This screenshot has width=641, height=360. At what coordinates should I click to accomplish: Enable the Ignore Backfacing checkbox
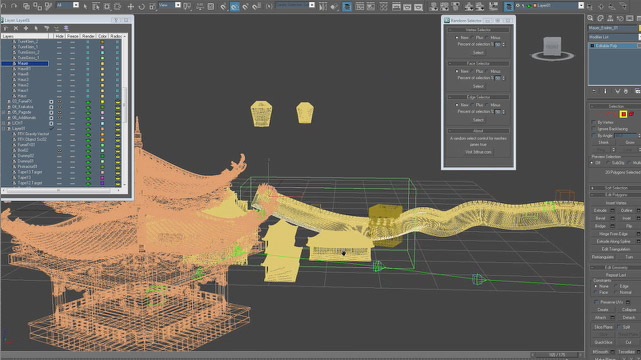pos(594,129)
